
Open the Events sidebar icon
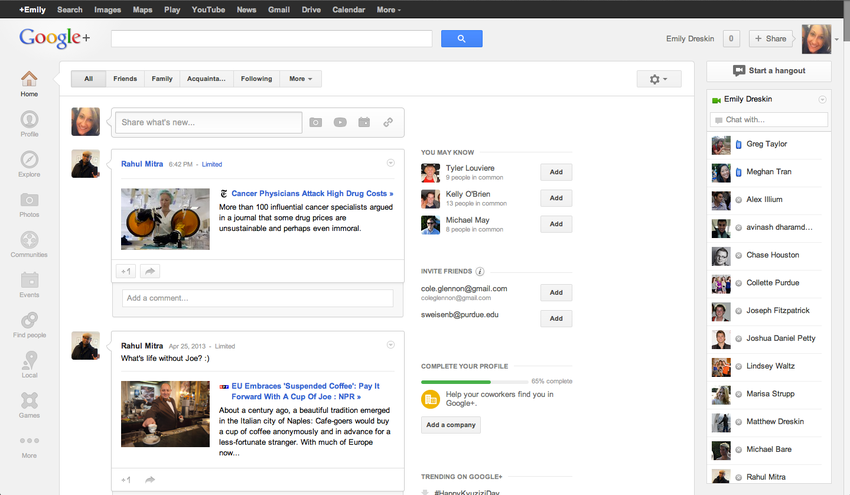[29, 280]
